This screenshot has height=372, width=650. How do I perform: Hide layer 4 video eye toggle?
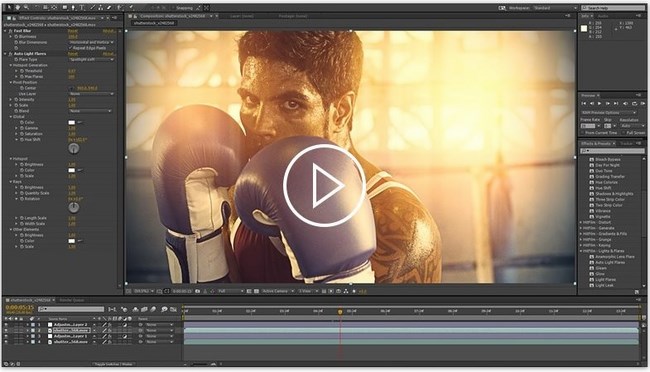[6, 342]
